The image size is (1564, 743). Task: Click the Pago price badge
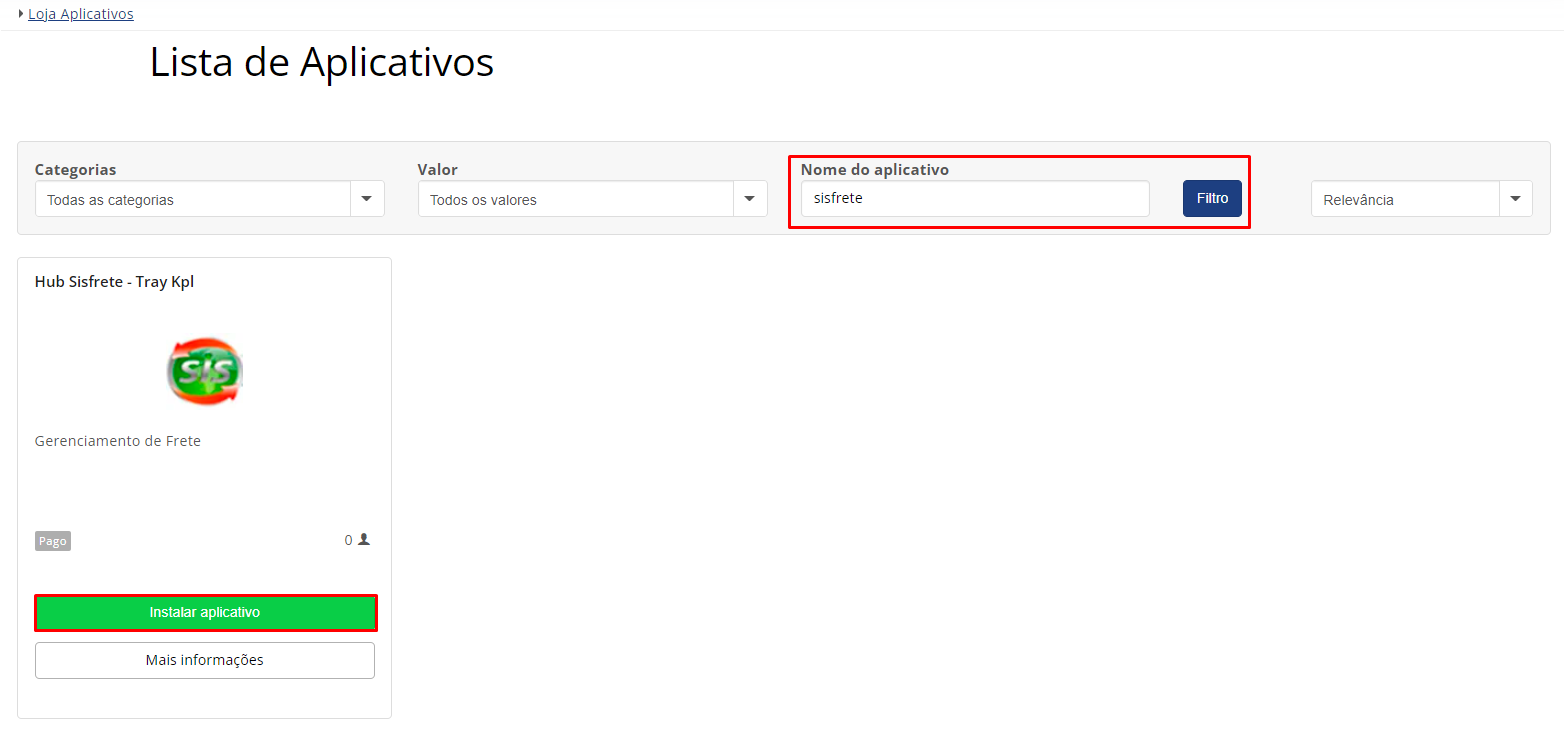tap(53, 541)
